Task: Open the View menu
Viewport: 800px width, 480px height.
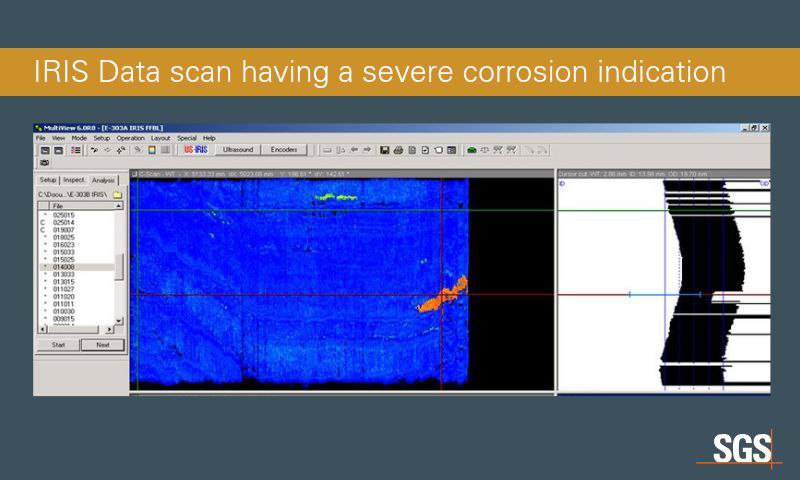Action: [x=59, y=138]
